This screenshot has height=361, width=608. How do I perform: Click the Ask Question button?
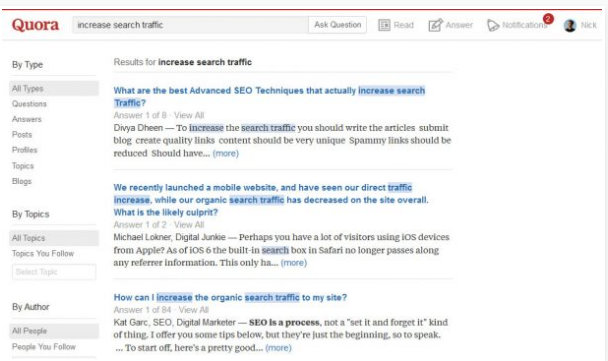click(x=337, y=25)
